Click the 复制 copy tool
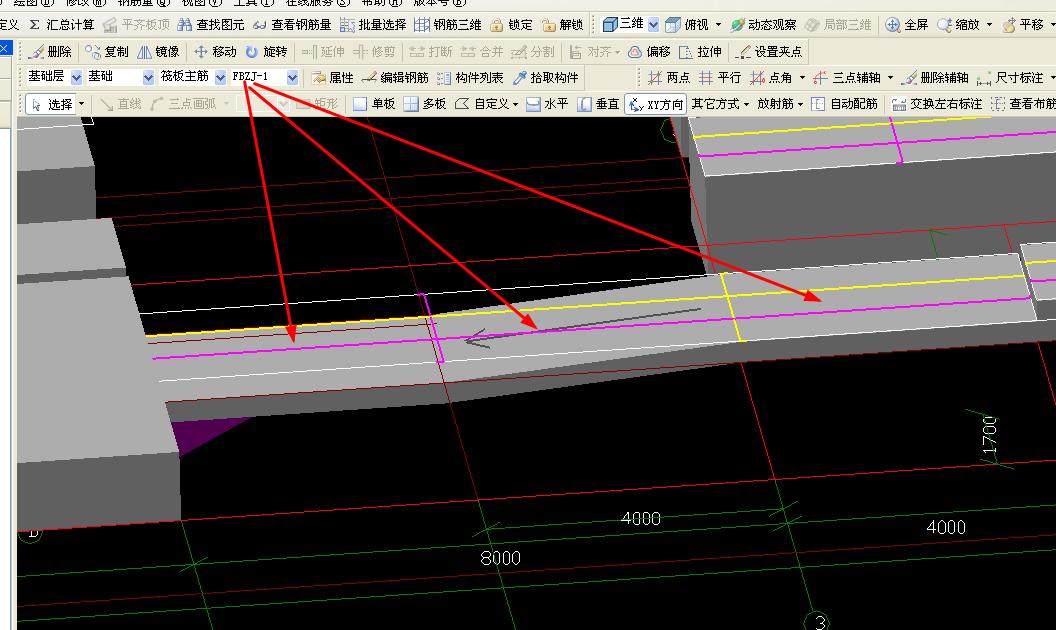 coord(107,52)
